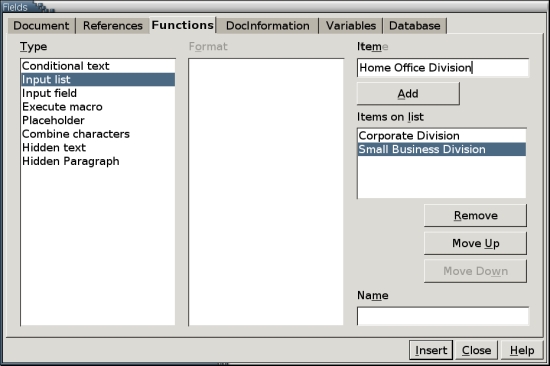Remove the selected list item
This screenshot has width=550, height=366.
(x=475, y=215)
